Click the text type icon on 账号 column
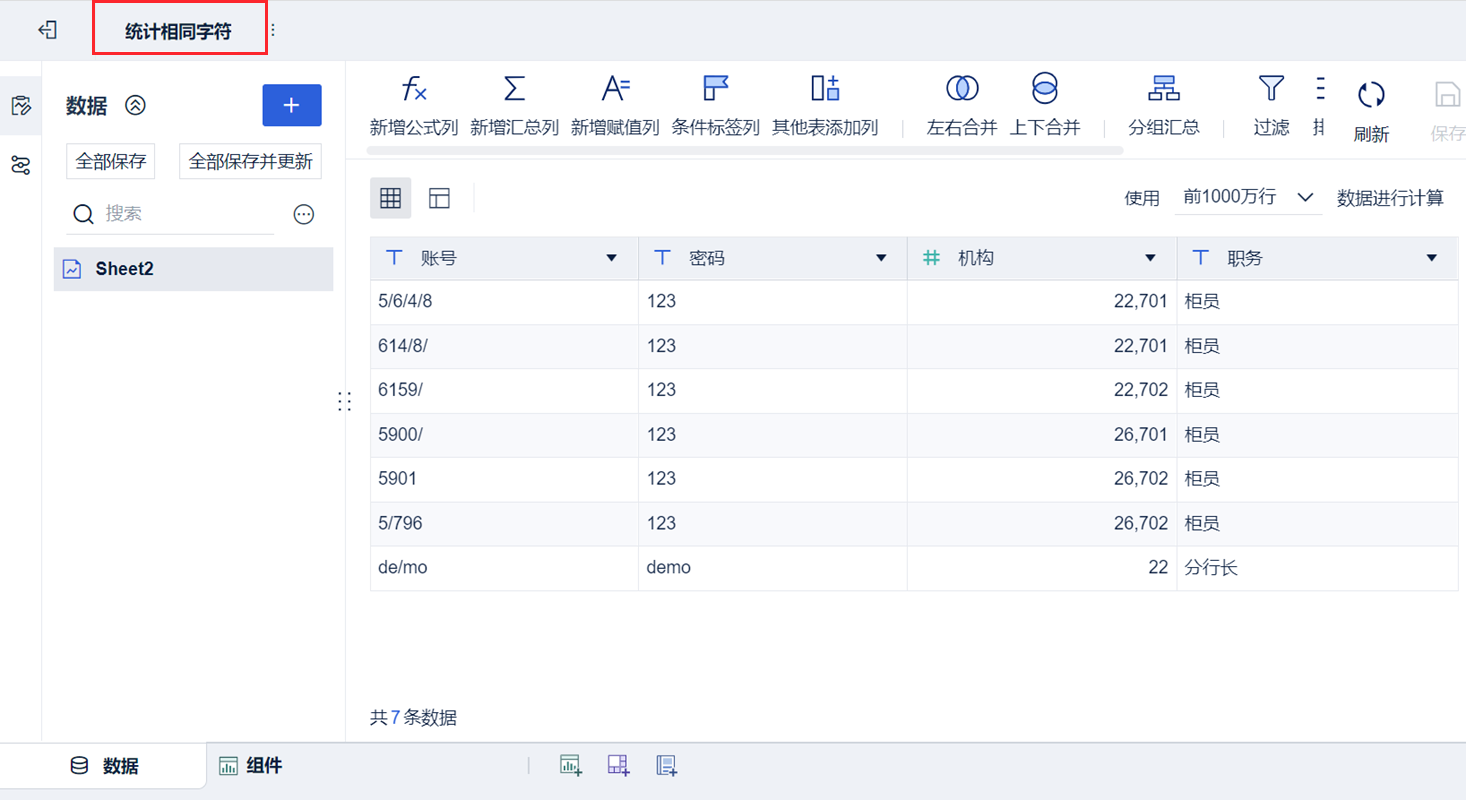Viewport: 1466px width, 800px height. [x=394, y=258]
